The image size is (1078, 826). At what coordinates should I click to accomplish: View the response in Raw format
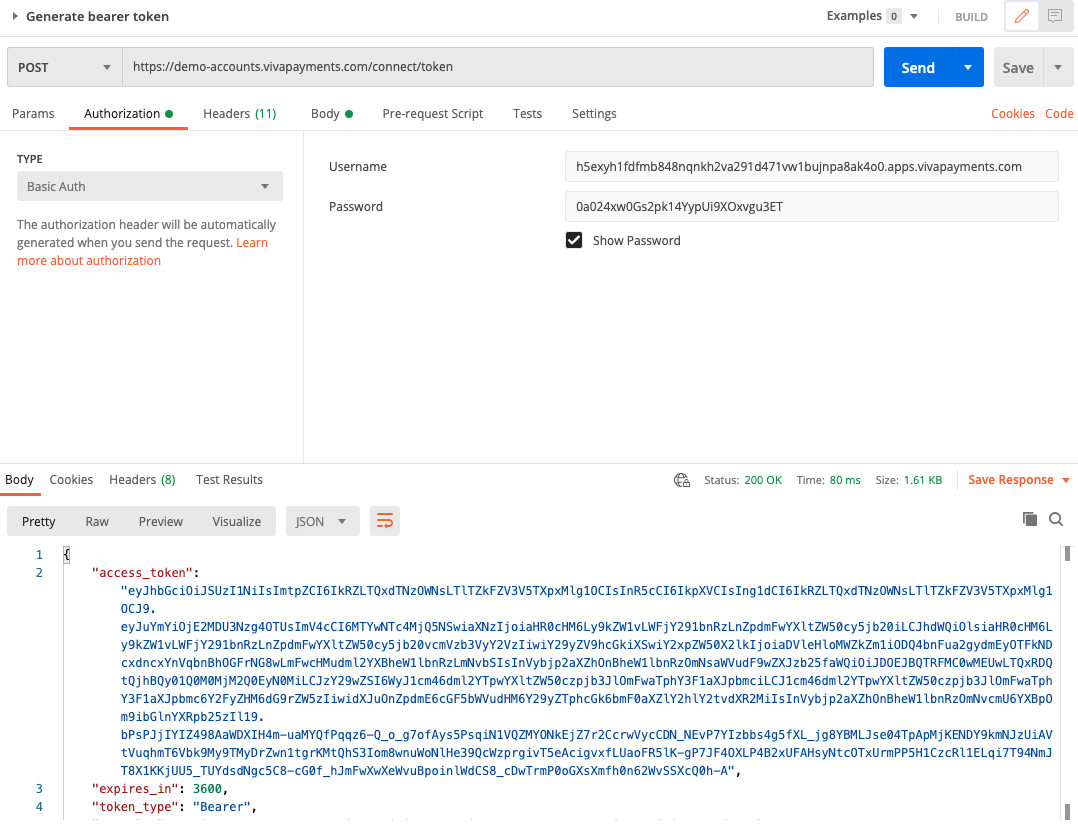coord(96,520)
